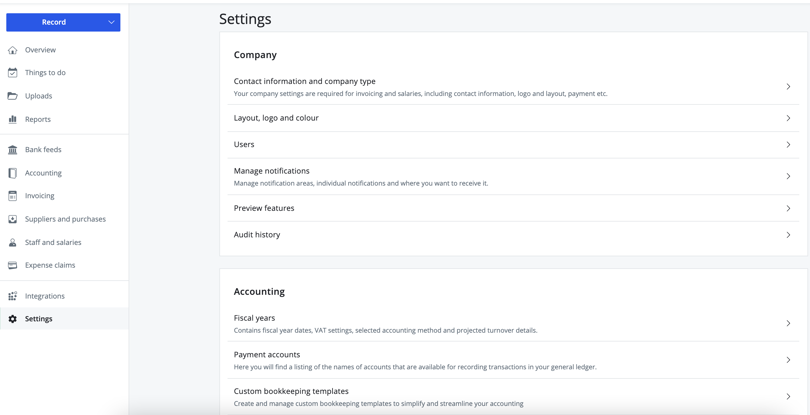This screenshot has width=810, height=415.
Task: Select the Reports bar chart icon
Action: 13,119
